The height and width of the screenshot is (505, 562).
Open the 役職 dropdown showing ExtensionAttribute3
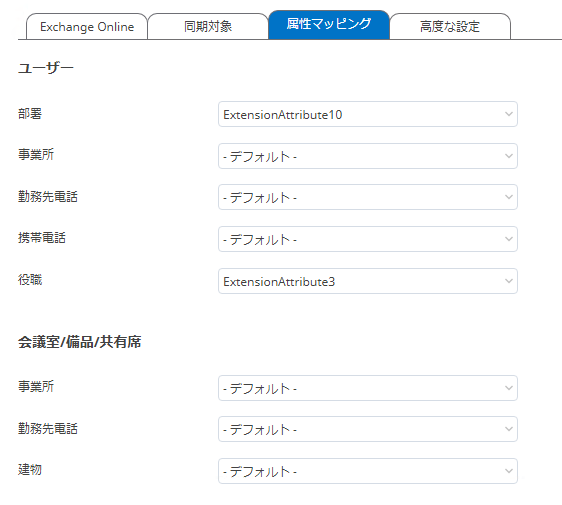[368, 281]
